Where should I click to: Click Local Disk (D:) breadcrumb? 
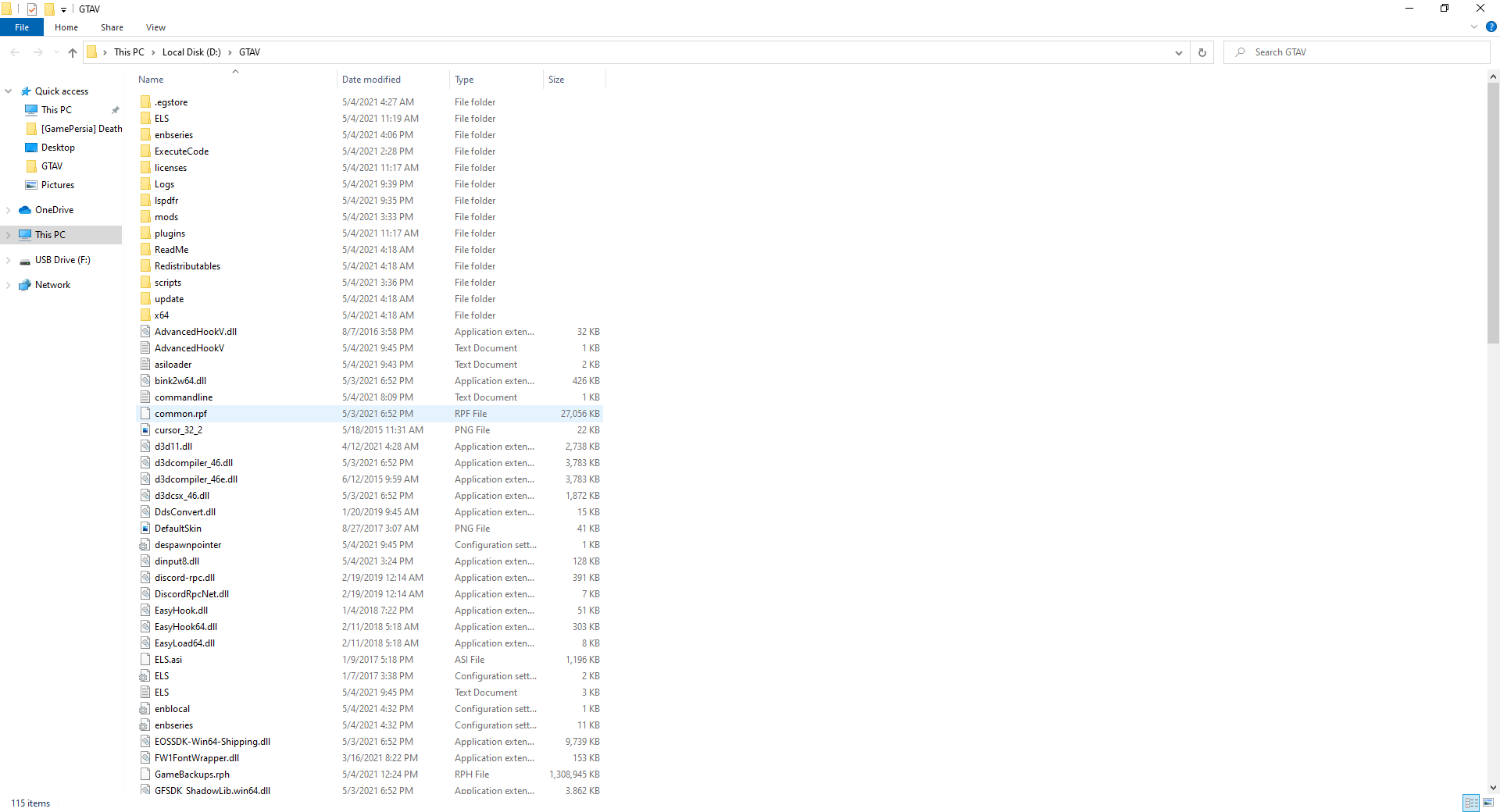click(x=191, y=52)
